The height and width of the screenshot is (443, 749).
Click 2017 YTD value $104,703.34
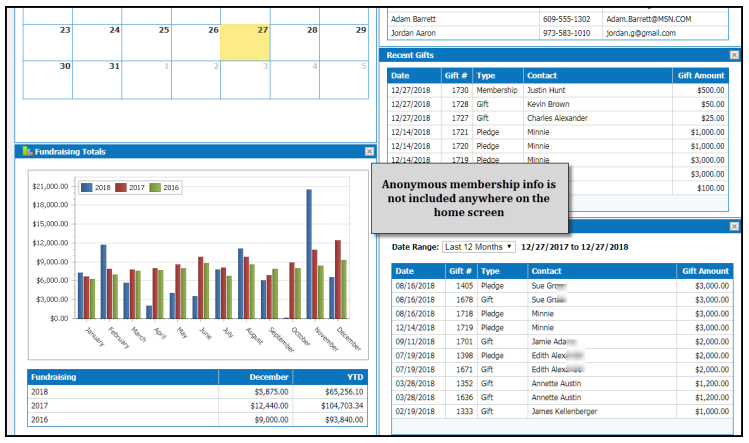[x=342, y=406]
